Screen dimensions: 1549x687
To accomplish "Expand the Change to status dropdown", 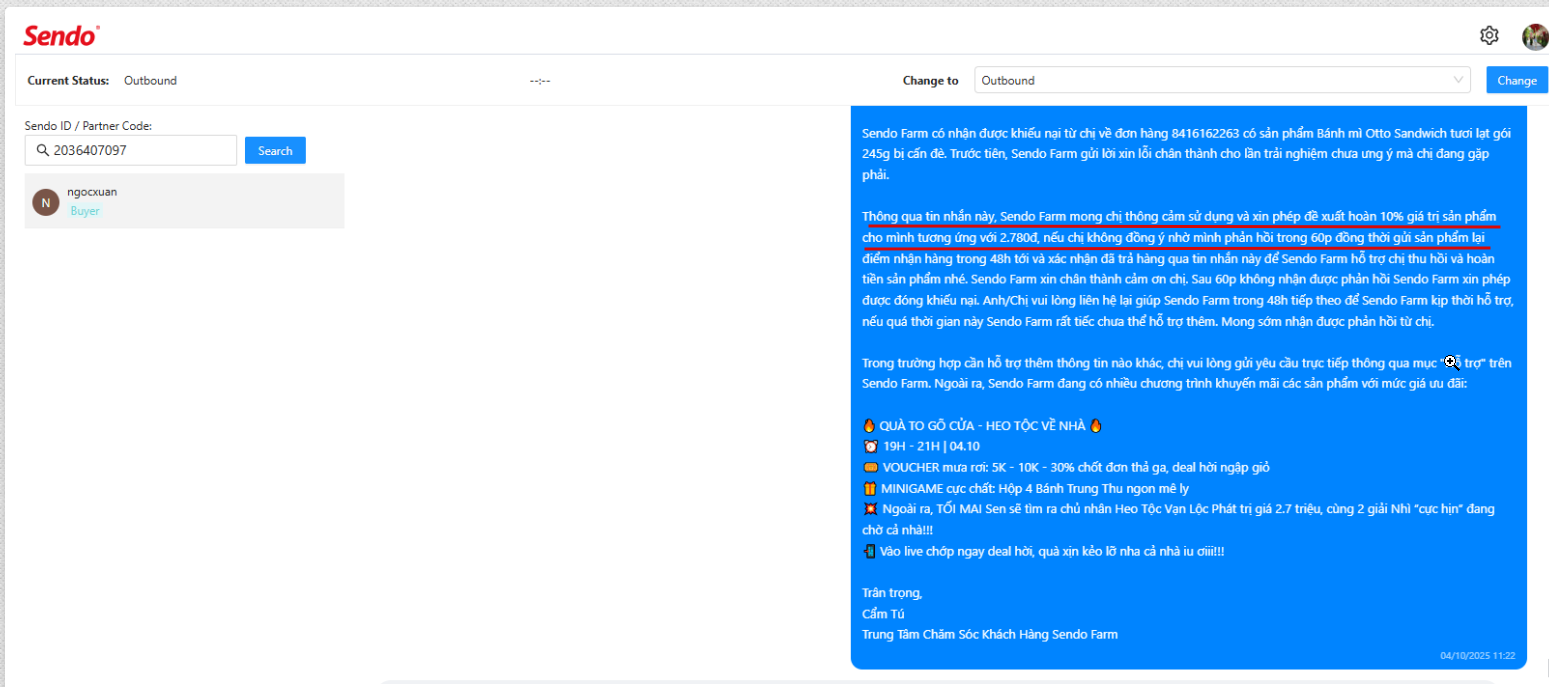I will tap(1222, 80).
